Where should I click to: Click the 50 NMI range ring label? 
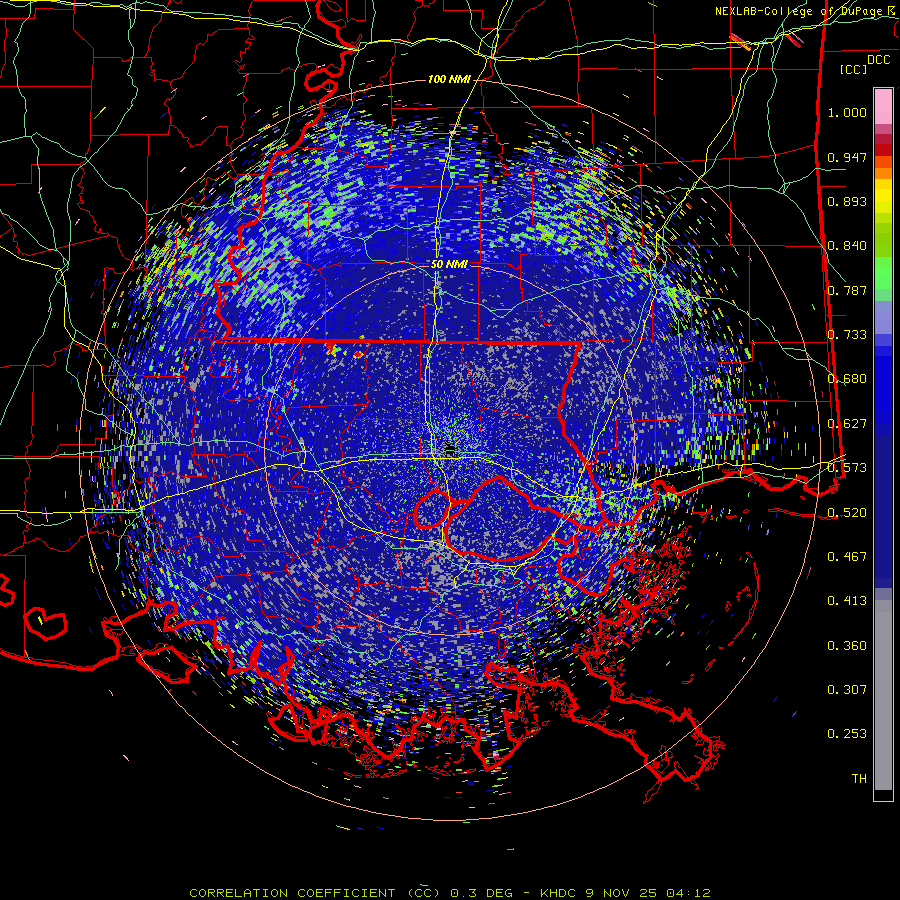pyautogui.click(x=449, y=265)
